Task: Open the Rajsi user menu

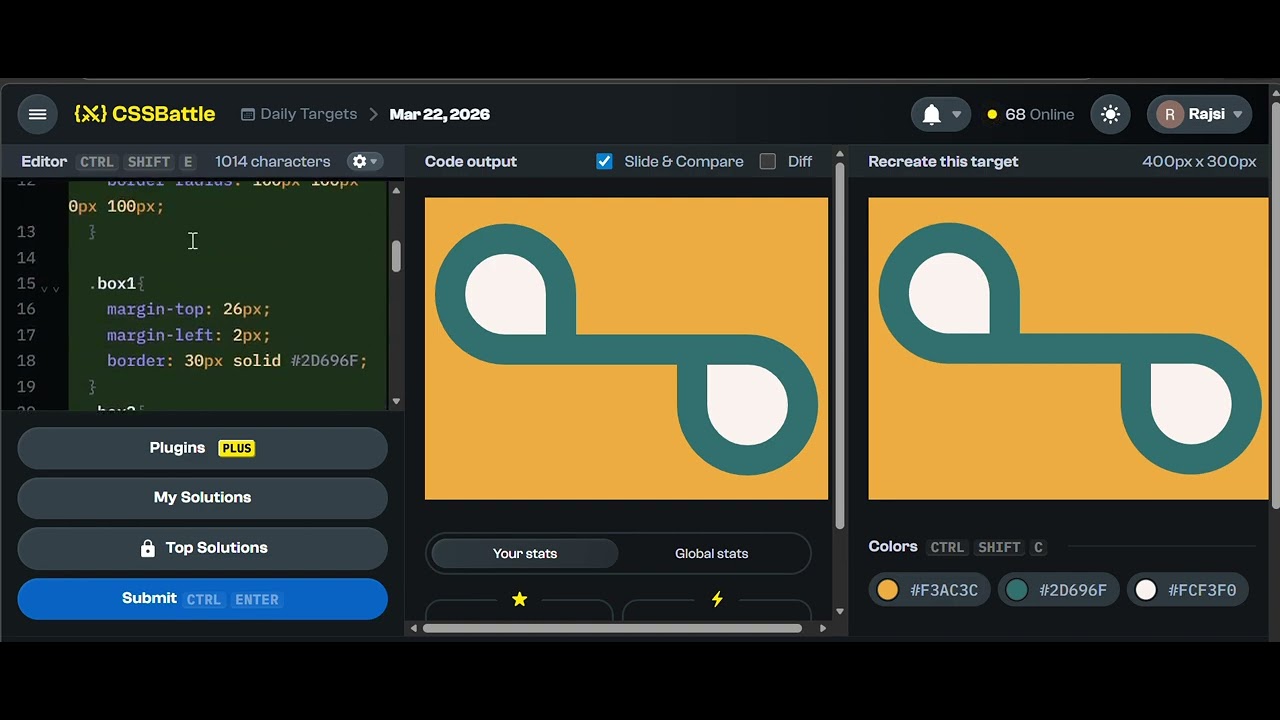Action: point(1199,114)
